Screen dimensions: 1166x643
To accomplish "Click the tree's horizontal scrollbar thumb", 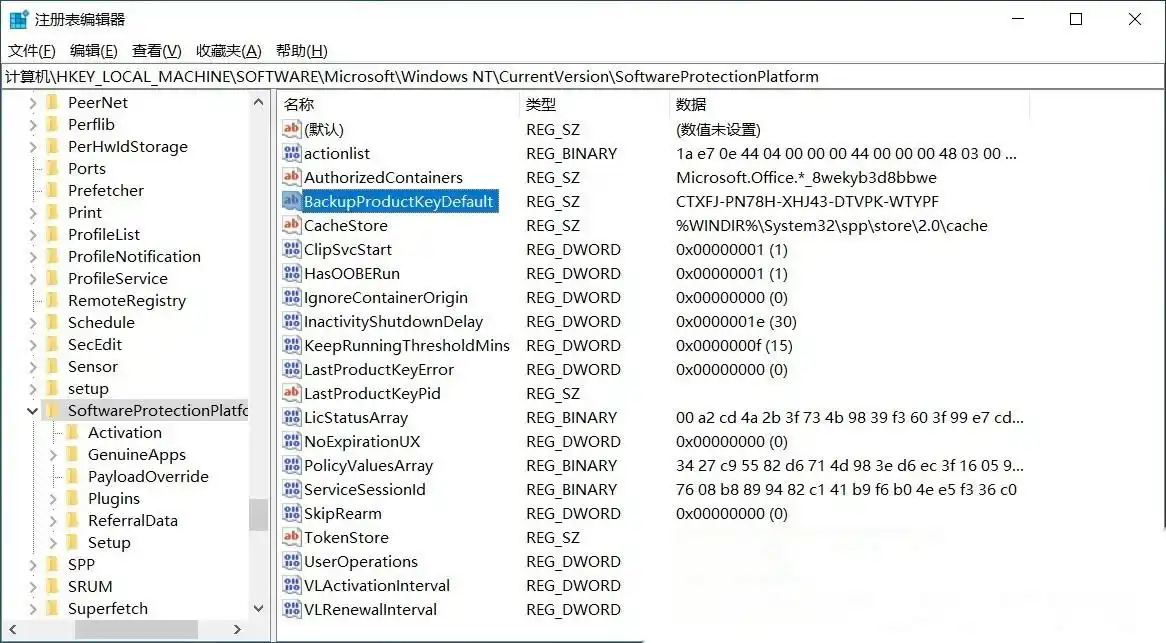I will coord(136,630).
